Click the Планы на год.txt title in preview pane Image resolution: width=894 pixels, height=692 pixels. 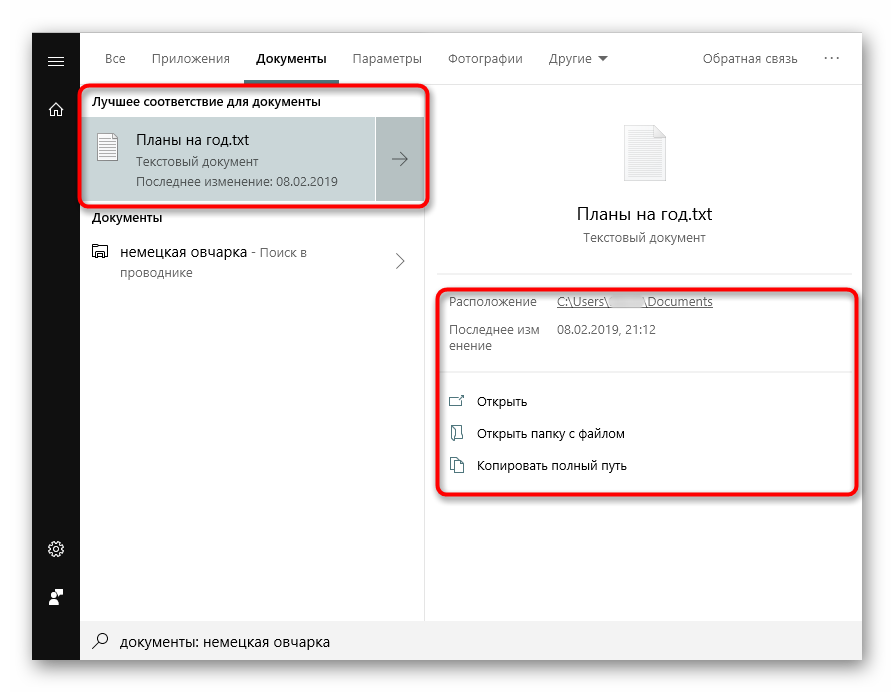pos(644,214)
